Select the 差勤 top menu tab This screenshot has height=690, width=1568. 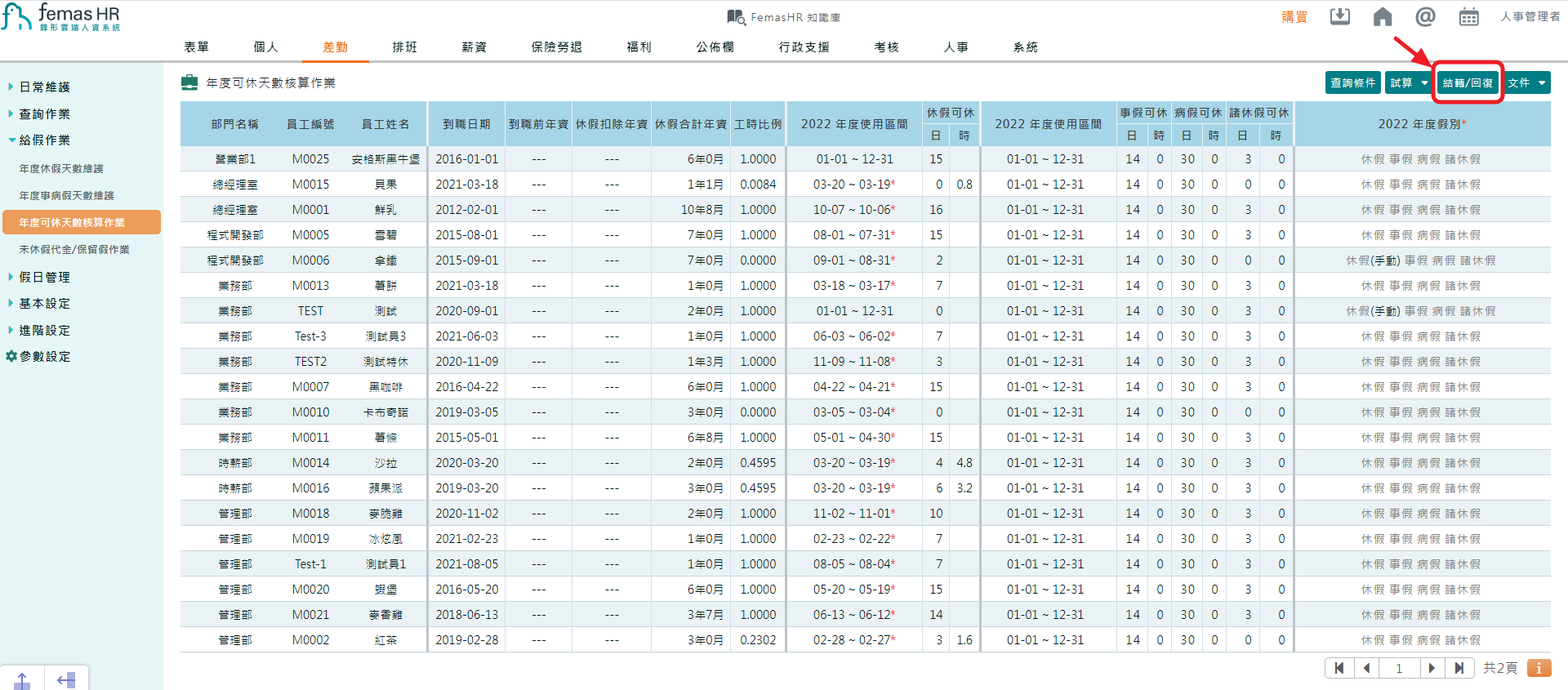[335, 47]
